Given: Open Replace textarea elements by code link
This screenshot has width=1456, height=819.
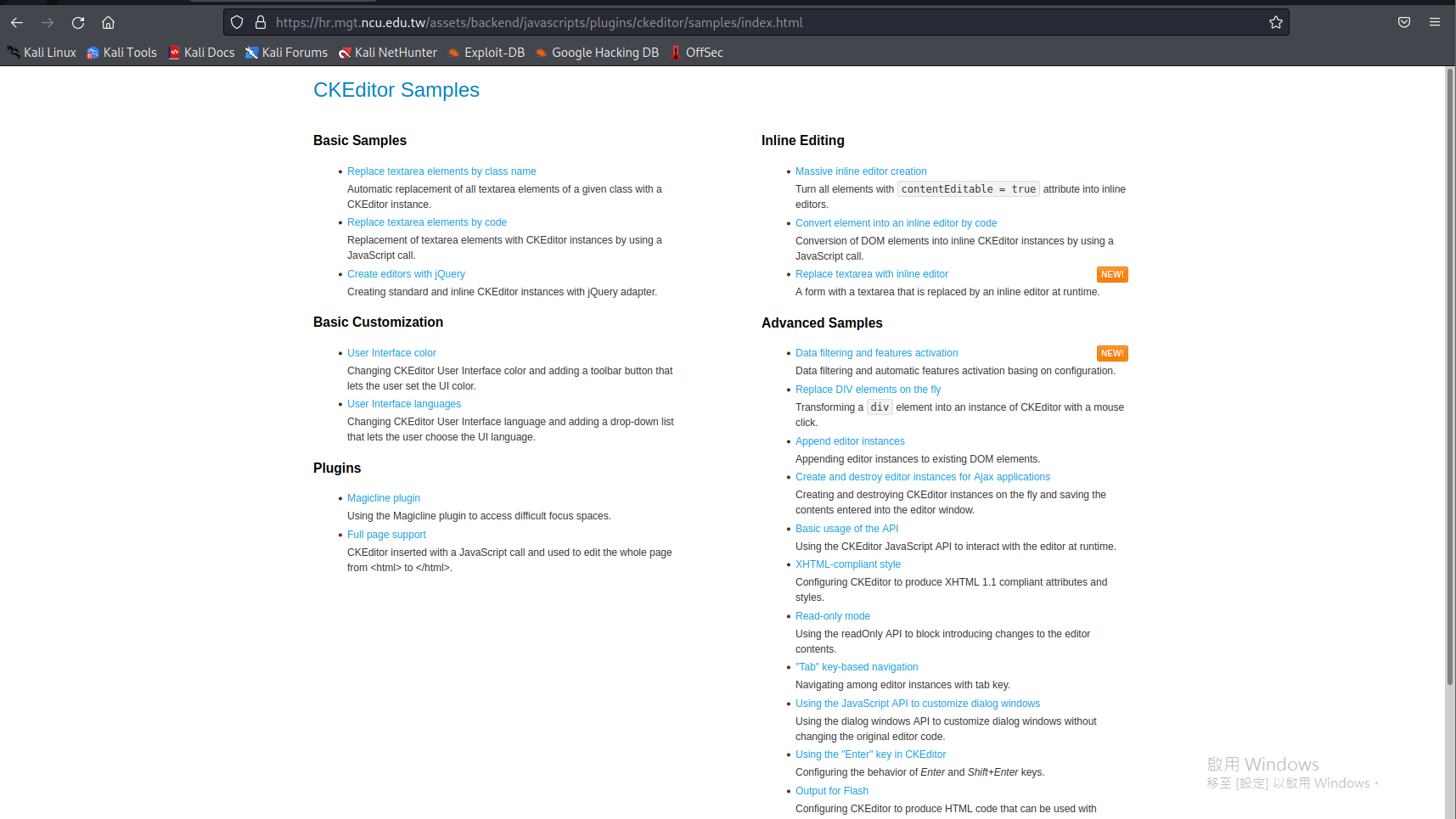Looking at the screenshot, I should [x=427, y=222].
